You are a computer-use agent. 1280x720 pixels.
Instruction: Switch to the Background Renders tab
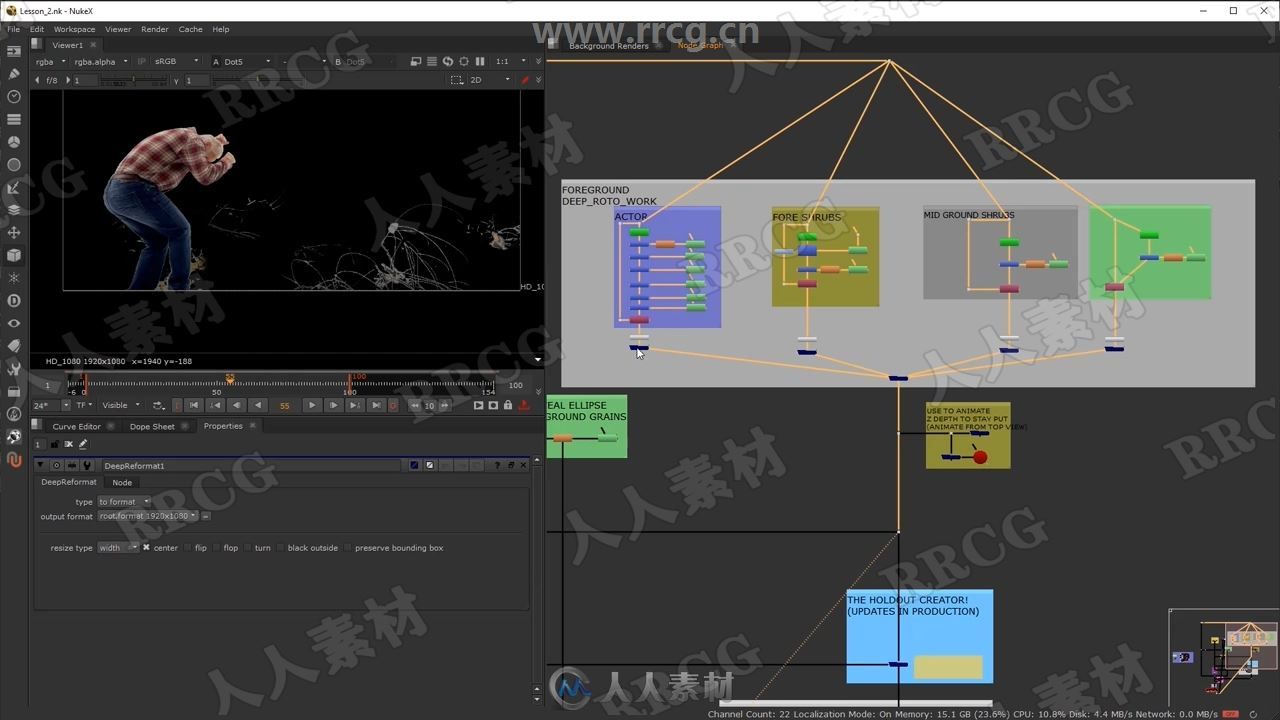(x=608, y=45)
